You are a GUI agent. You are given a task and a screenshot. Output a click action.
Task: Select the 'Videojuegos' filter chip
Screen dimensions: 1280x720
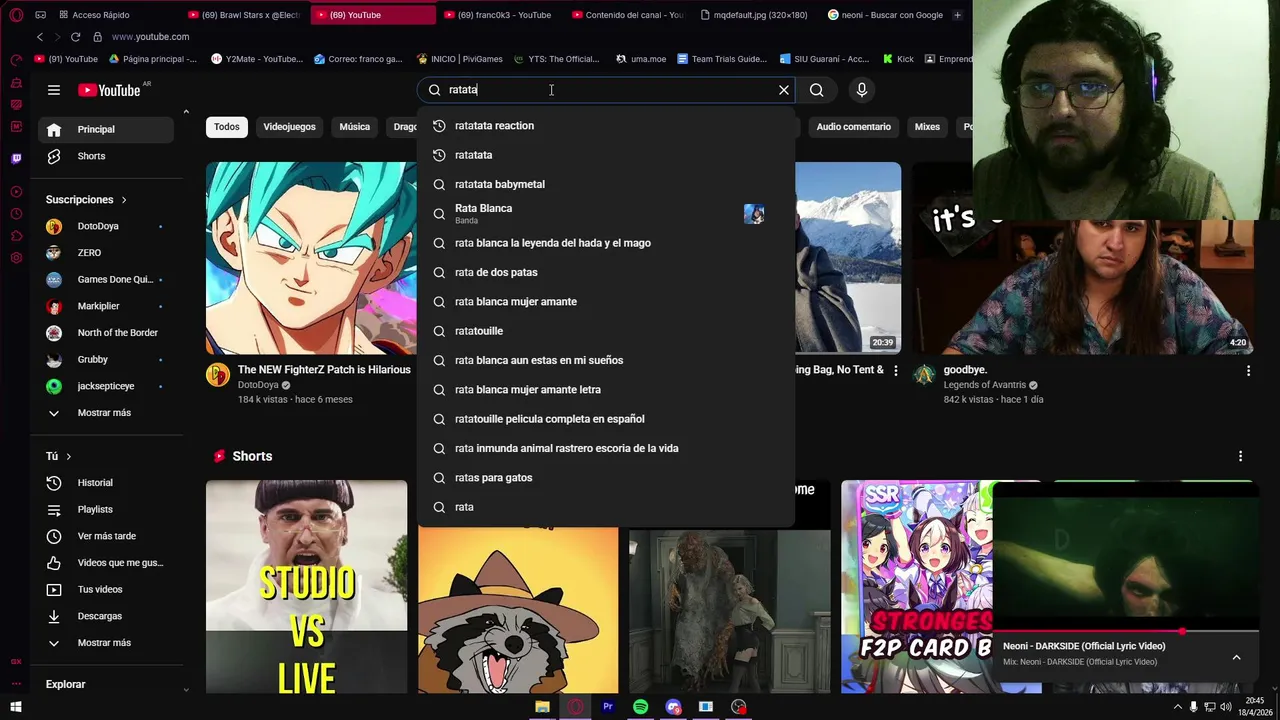(289, 127)
